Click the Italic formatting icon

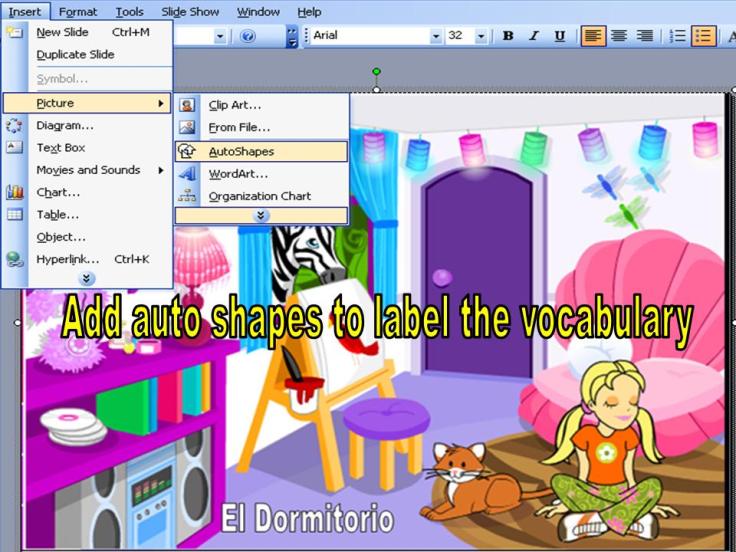[534, 36]
